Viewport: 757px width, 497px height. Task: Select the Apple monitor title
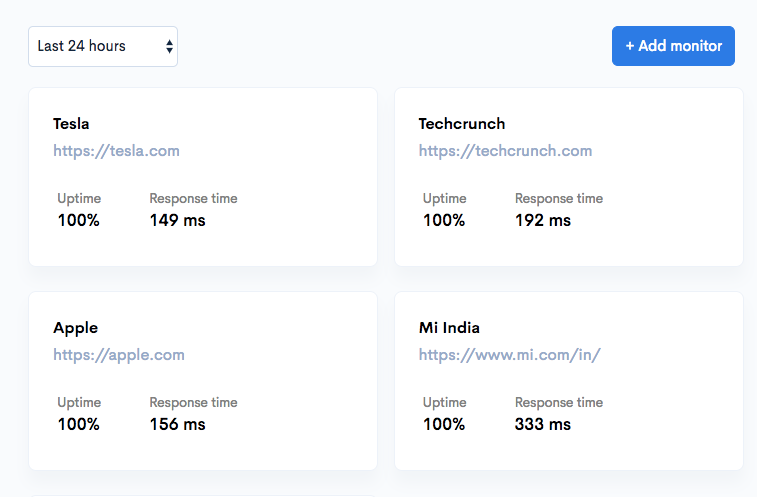point(75,328)
